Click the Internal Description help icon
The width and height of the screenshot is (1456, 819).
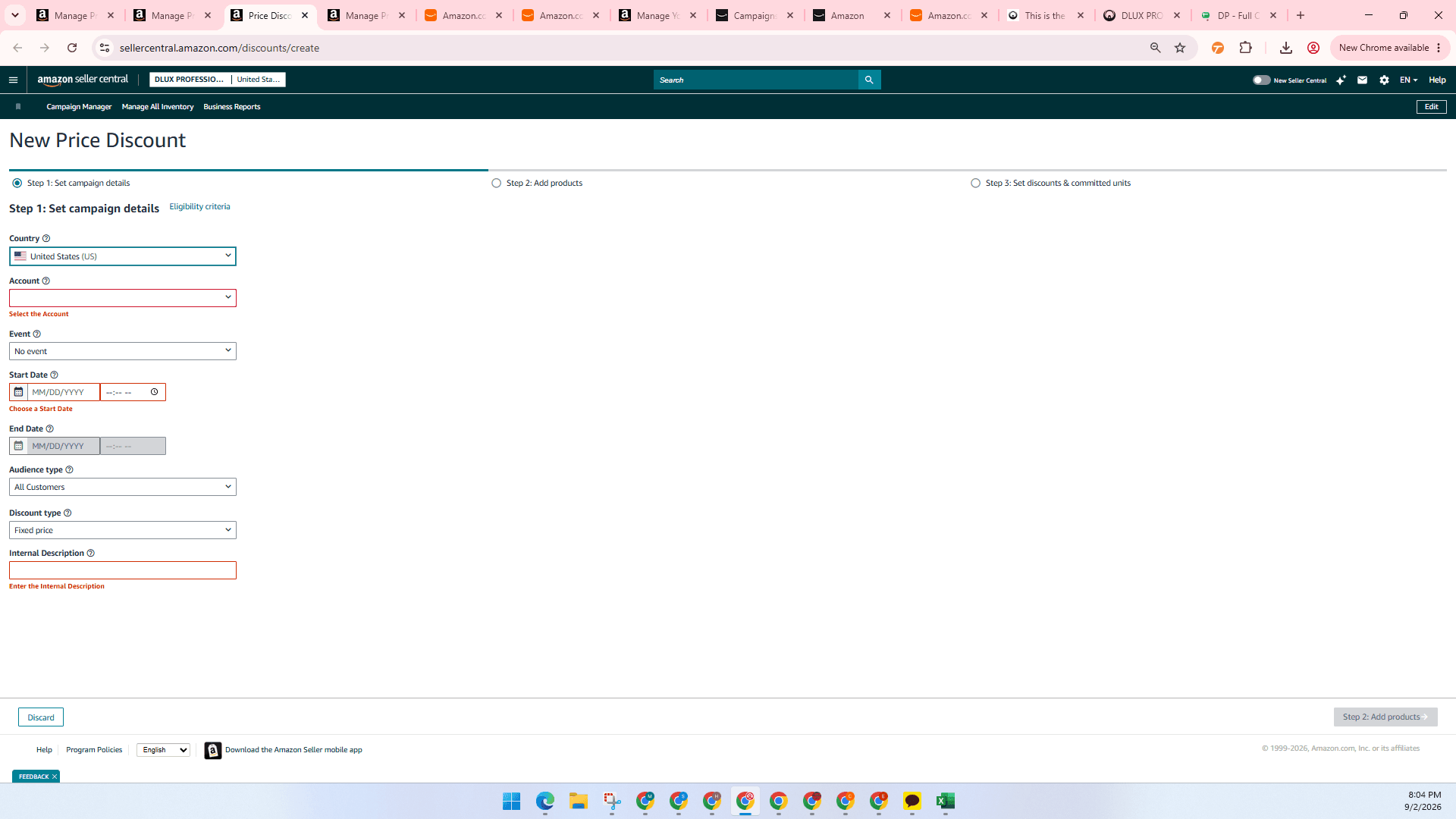tap(91, 553)
